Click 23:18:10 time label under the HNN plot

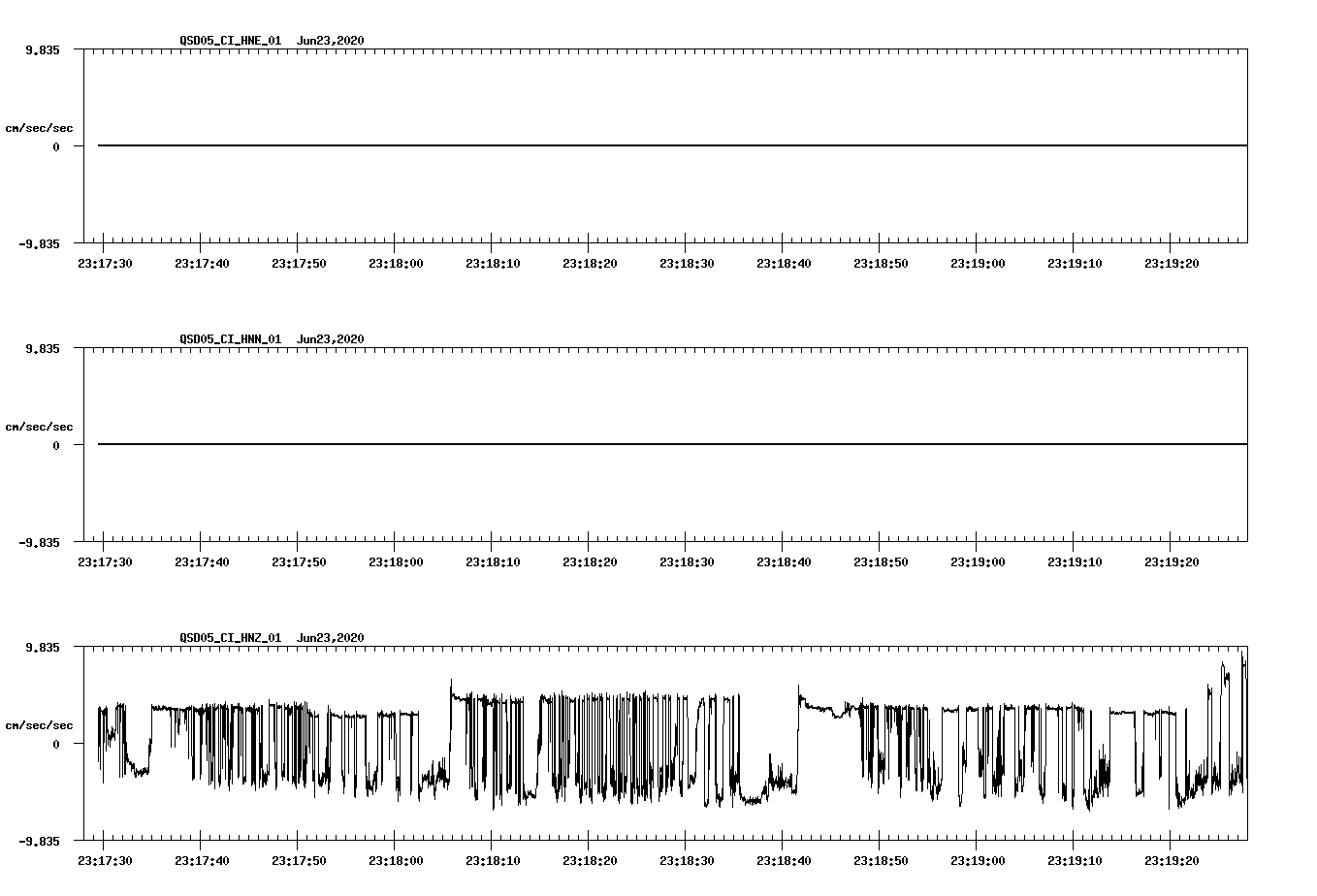pyautogui.click(x=493, y=561)
